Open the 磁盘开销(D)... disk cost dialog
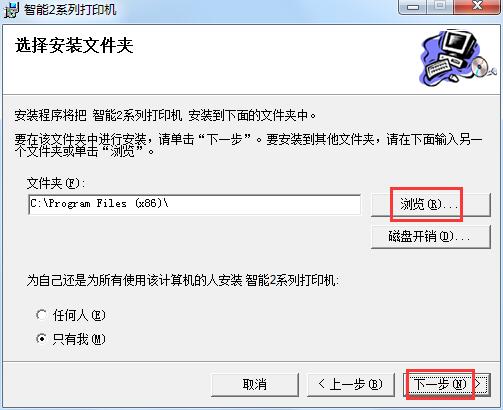503x410 pixels. click(431, 237)
